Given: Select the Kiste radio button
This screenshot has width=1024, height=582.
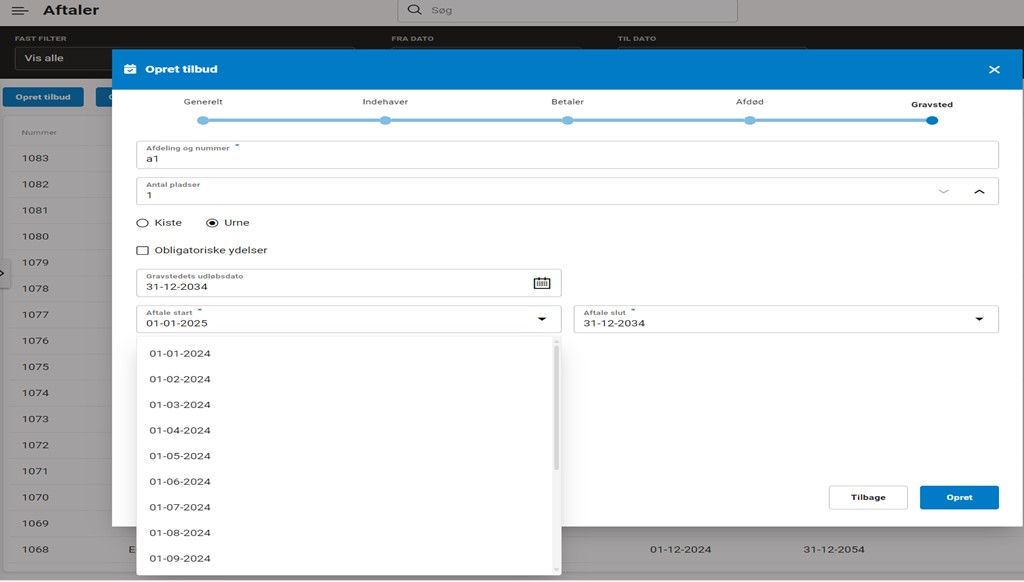Looking at the screenshot, I should click(142, 223).
